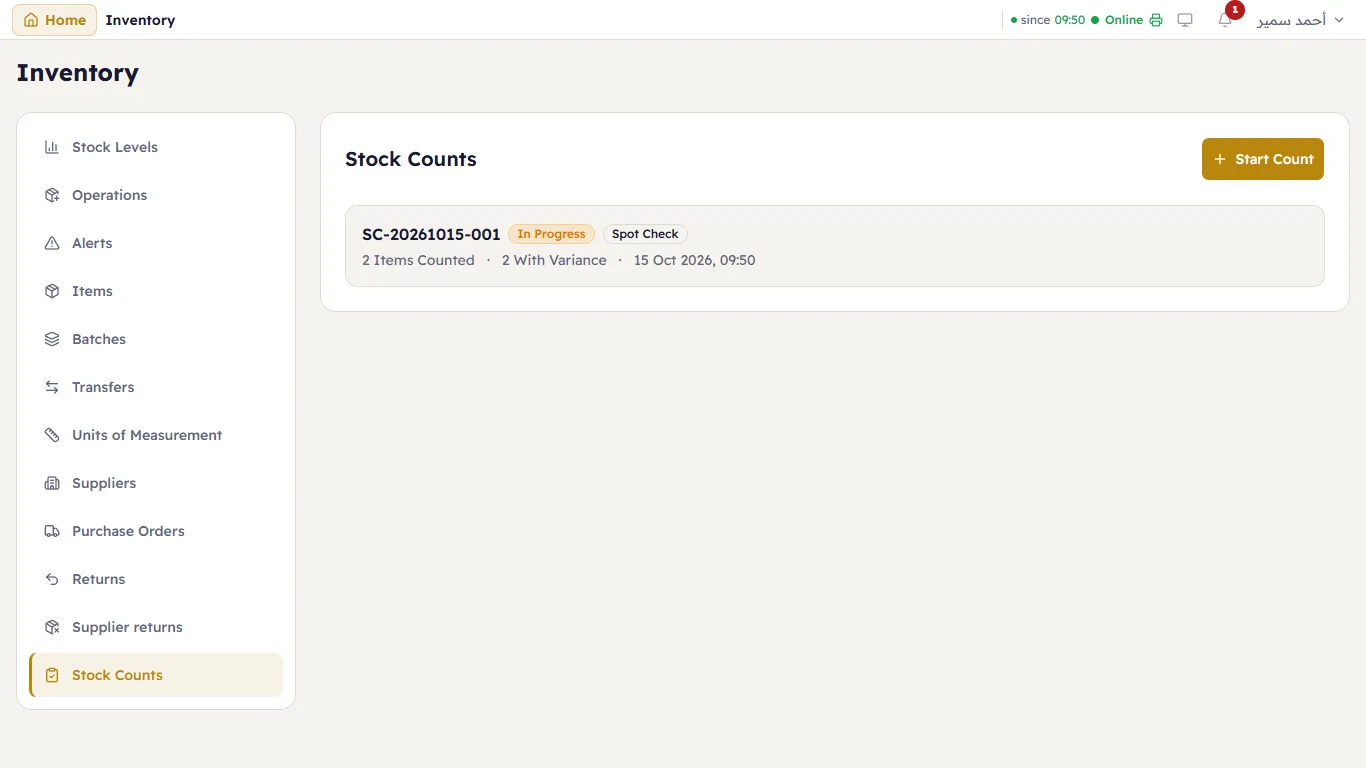Navigate to Transfers
The width and height of the screenshot is (1366, 768).
pyautogui.click(x=156, y=387)
